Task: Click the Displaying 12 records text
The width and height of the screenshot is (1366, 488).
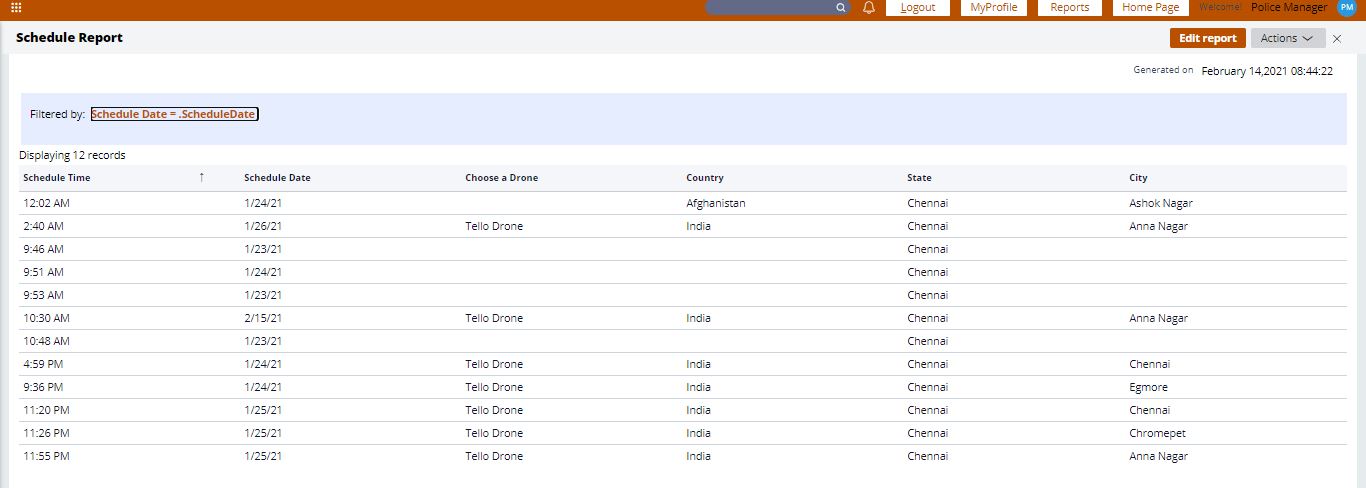Action: 72,155
